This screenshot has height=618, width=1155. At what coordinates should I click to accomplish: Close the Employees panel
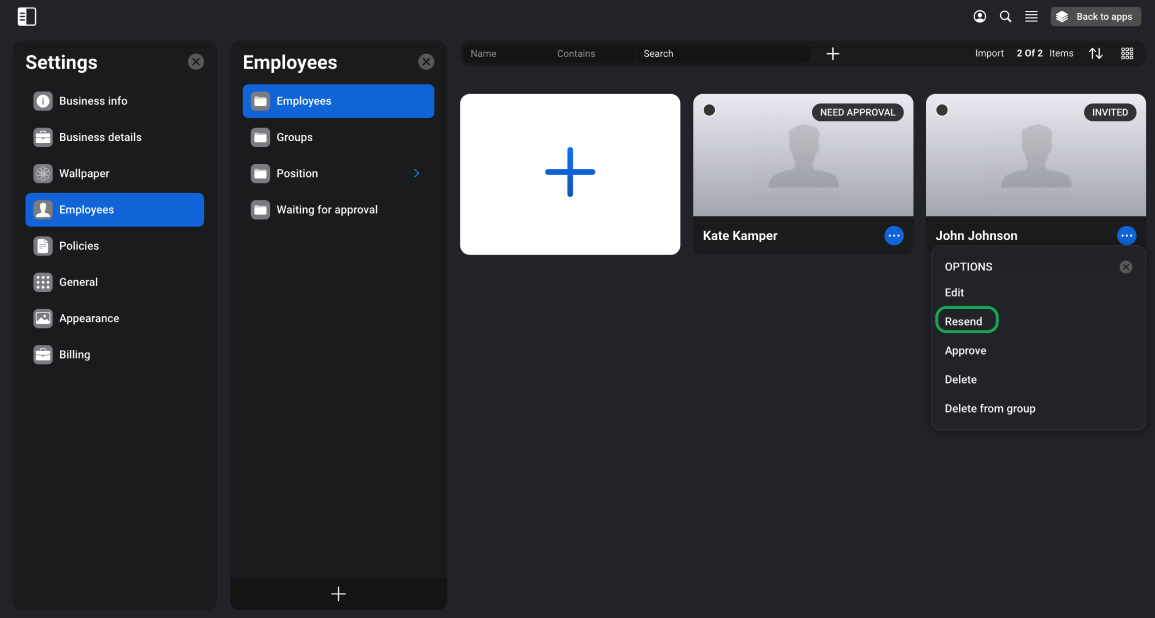(x=426, y=62)
